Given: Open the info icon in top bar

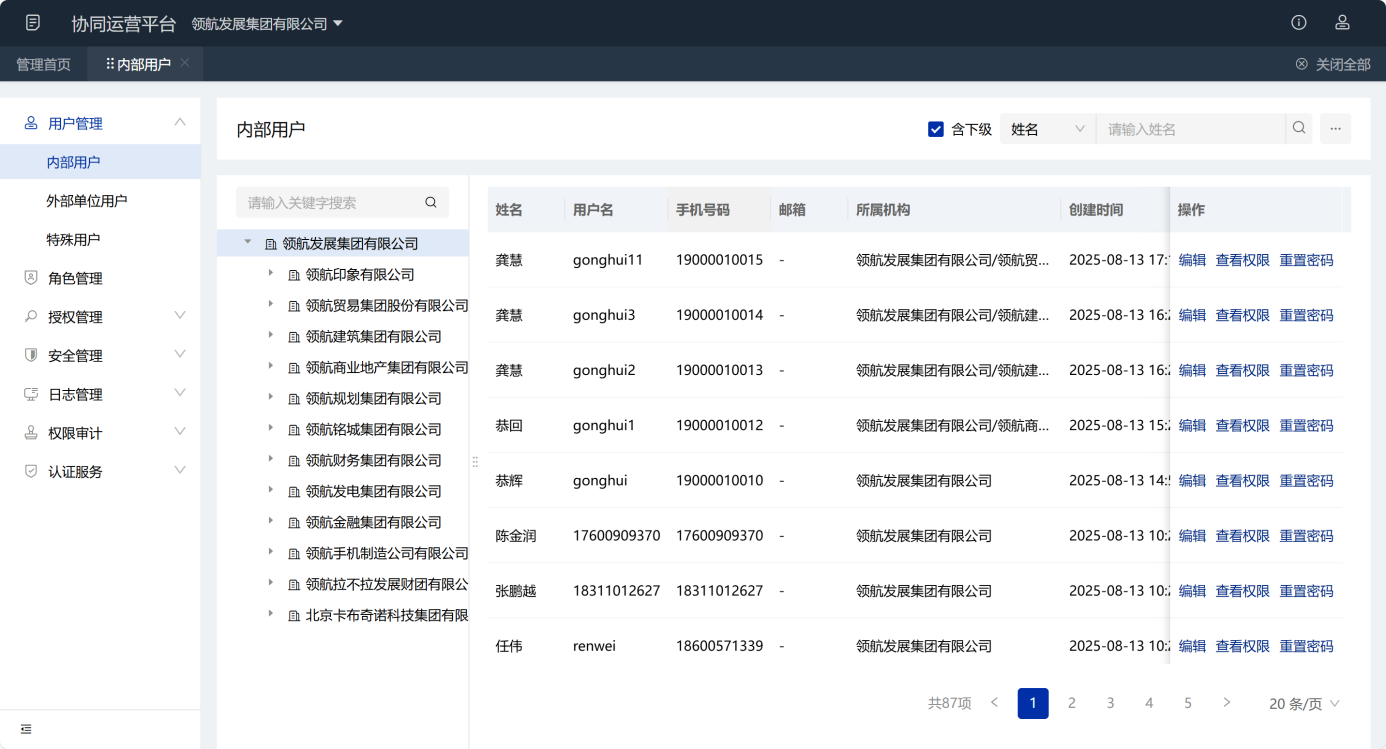Looking at the screenshot, I should click(1299, 23).
